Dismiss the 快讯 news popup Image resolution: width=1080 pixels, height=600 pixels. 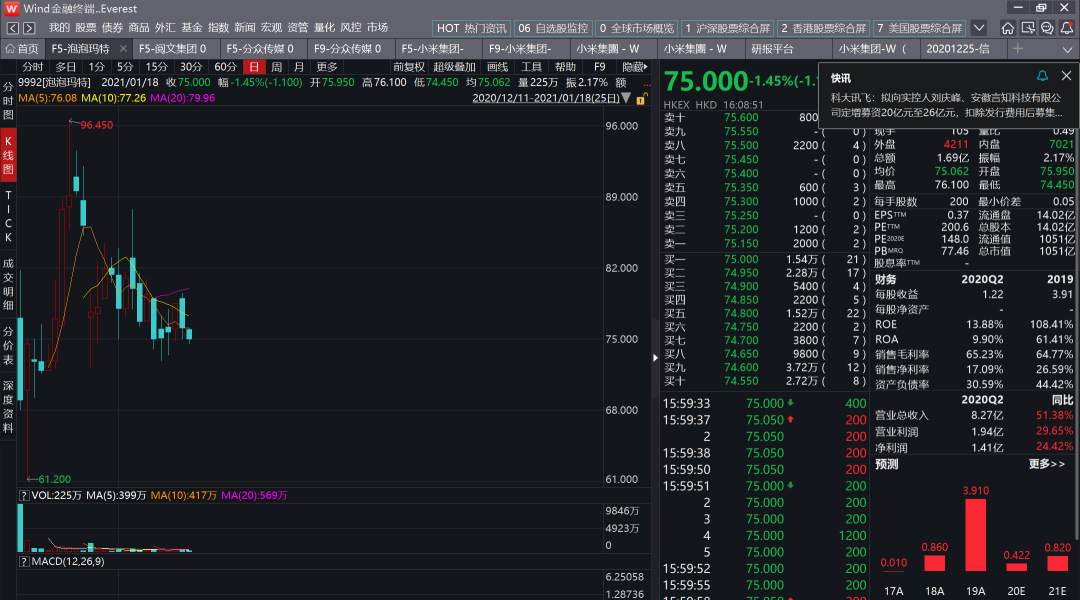pos(1066,76)
